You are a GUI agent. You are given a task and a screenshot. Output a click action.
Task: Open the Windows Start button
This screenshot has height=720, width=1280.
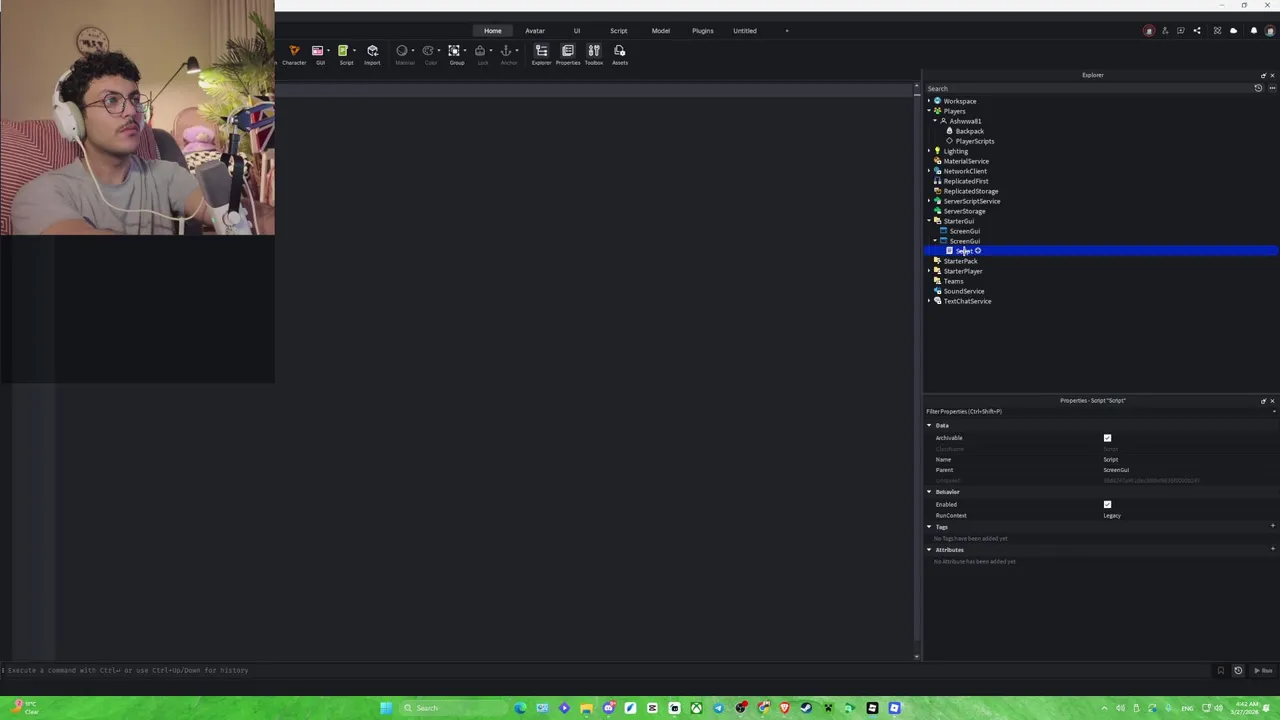click(x=386, y=708)
